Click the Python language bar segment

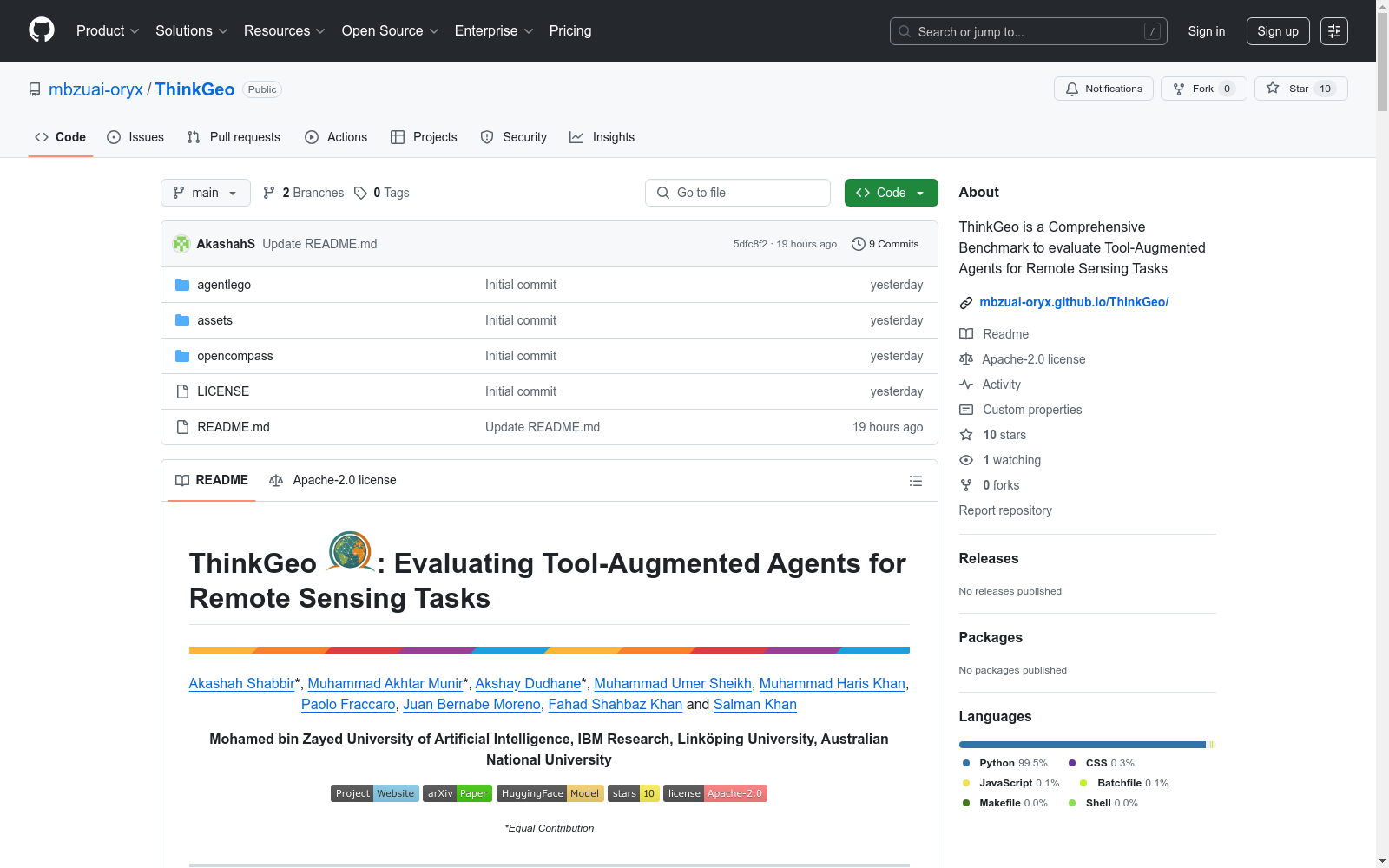pos(1083,745)
